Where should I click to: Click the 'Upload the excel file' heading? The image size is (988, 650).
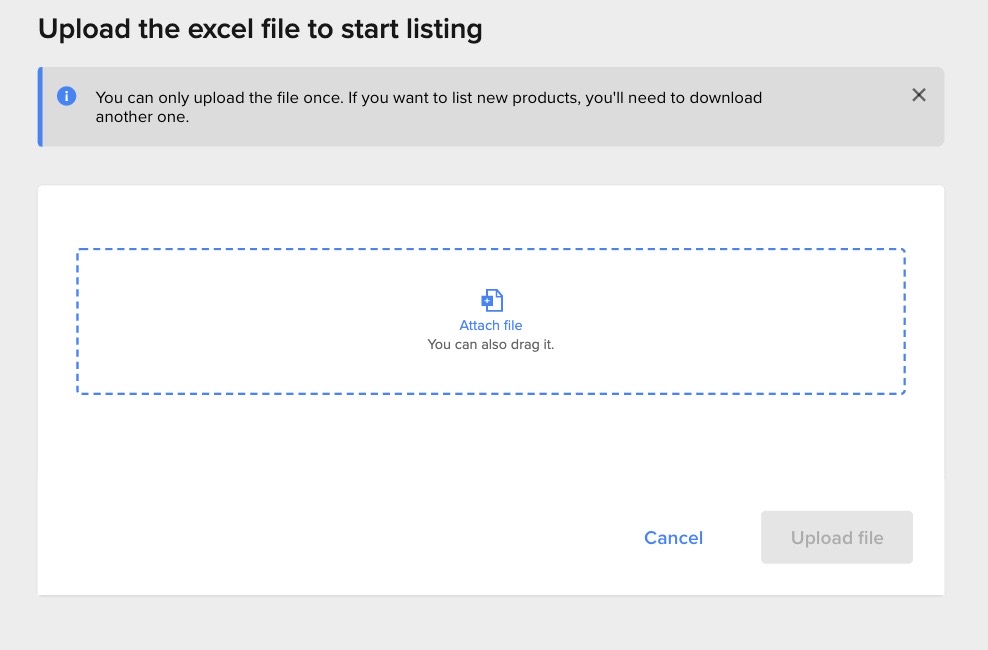click(x=260, y=29)
